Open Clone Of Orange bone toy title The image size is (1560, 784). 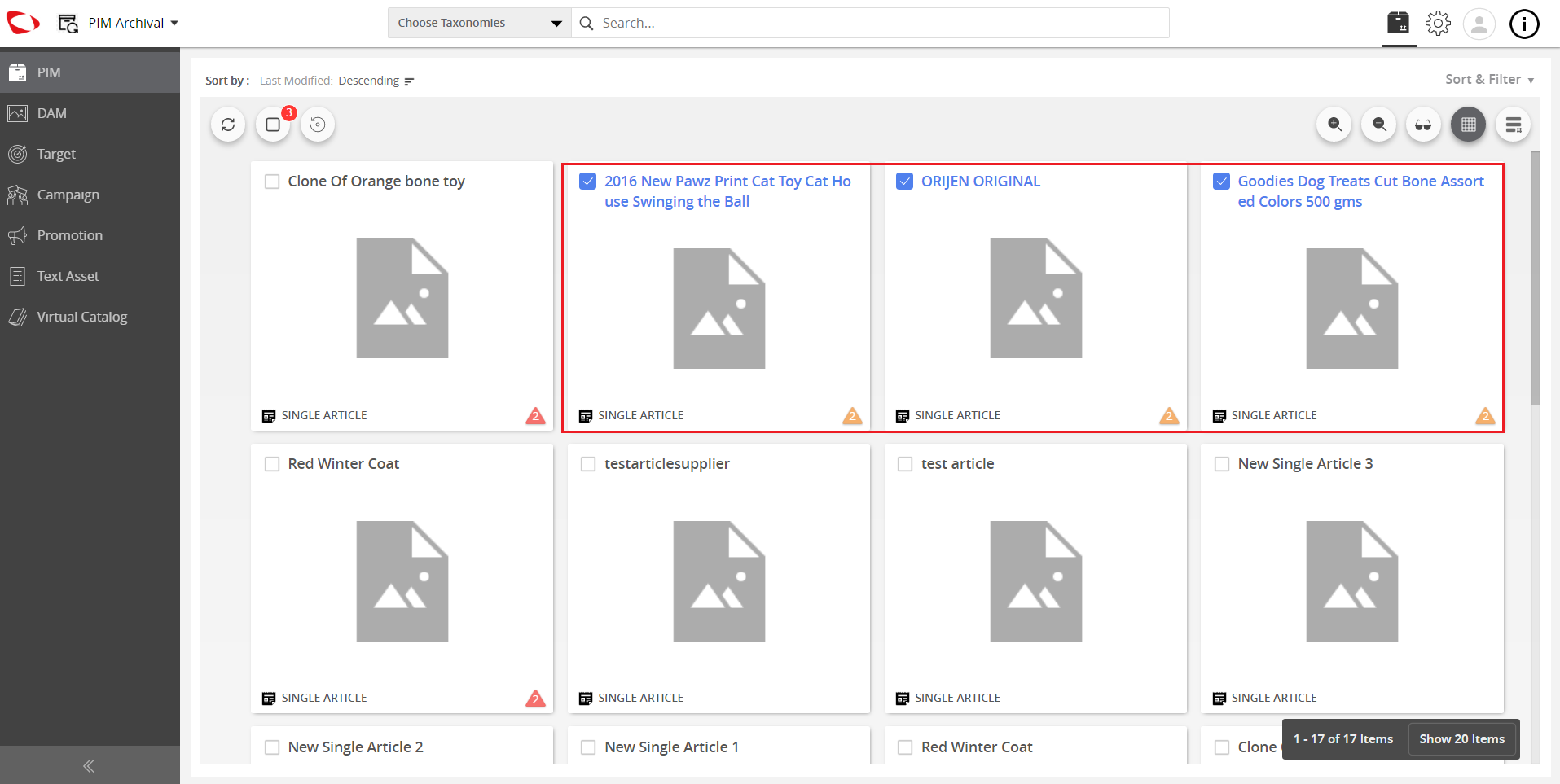(376, 182)
